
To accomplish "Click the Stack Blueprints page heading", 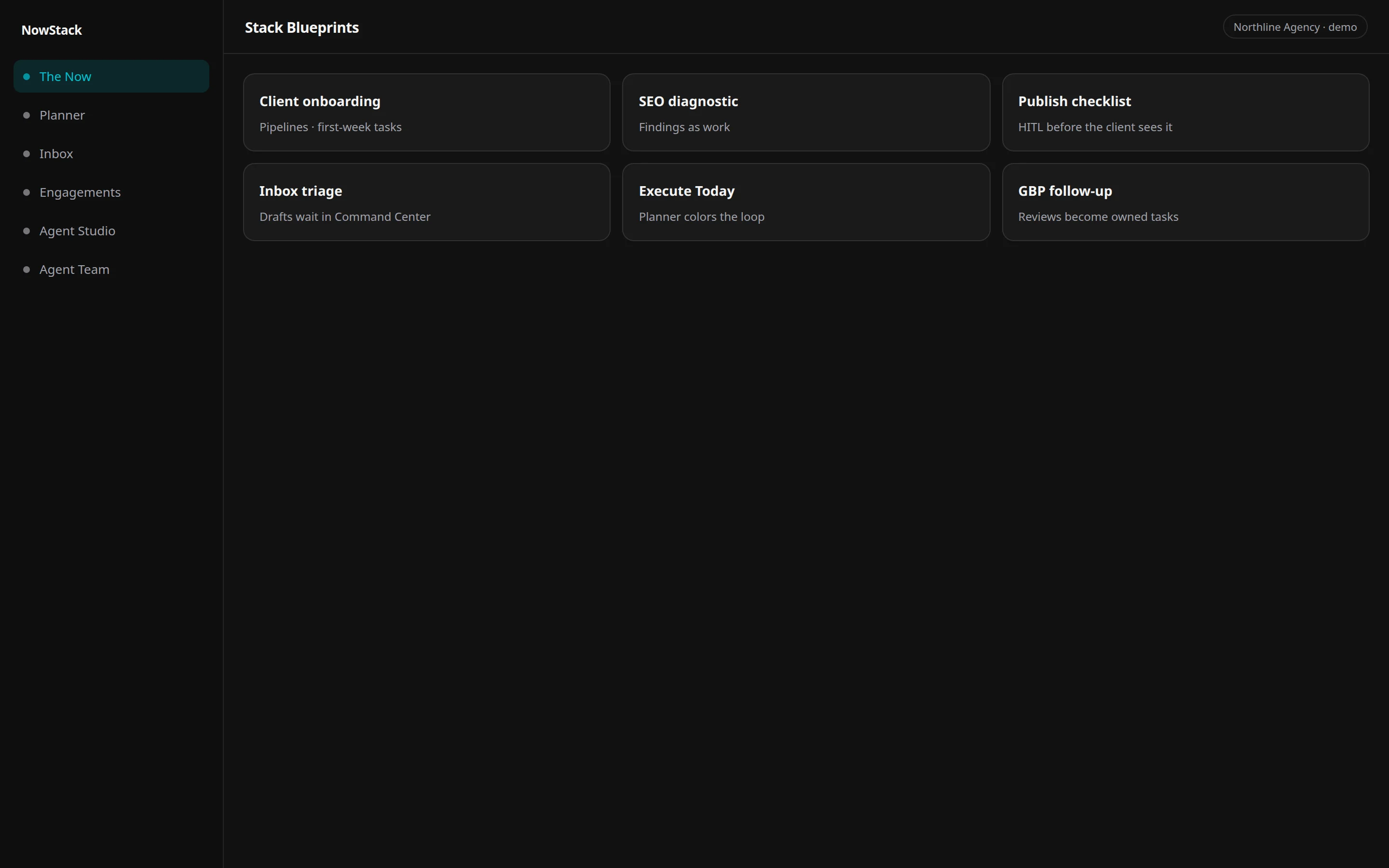I will [302, 27].
